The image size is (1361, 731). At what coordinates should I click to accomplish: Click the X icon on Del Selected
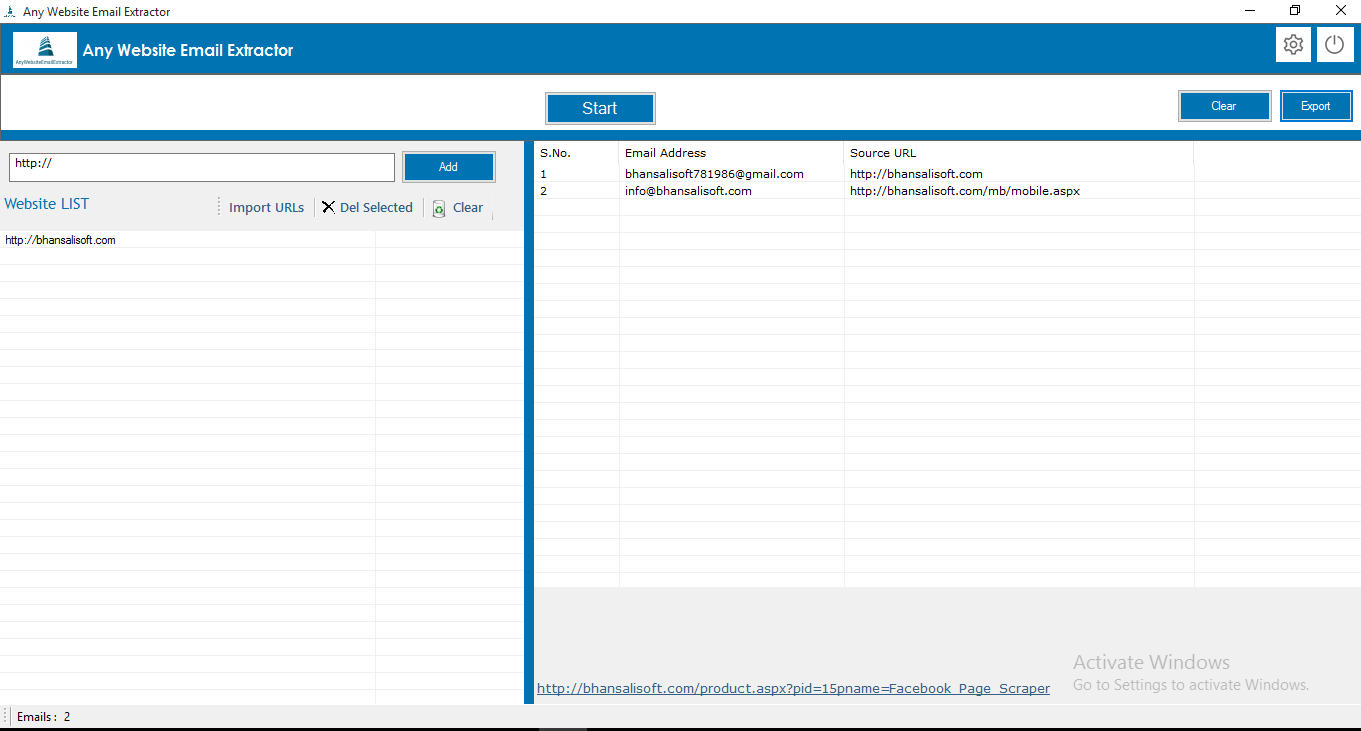pyautogui.click(x=328, y=207)
